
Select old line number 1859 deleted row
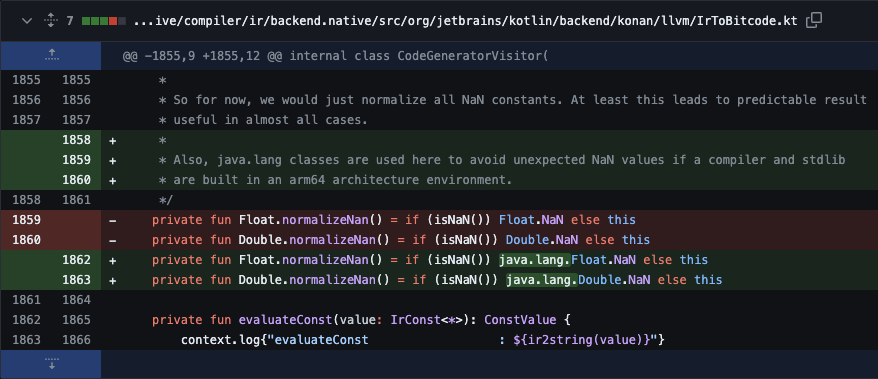point(26,220)
